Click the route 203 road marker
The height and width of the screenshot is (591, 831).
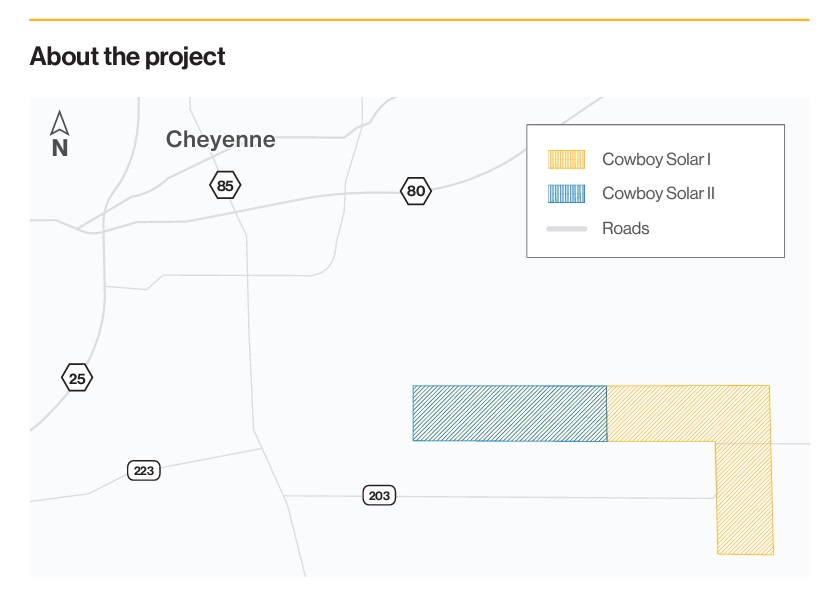pyautogui.click(x=379, y=496)
